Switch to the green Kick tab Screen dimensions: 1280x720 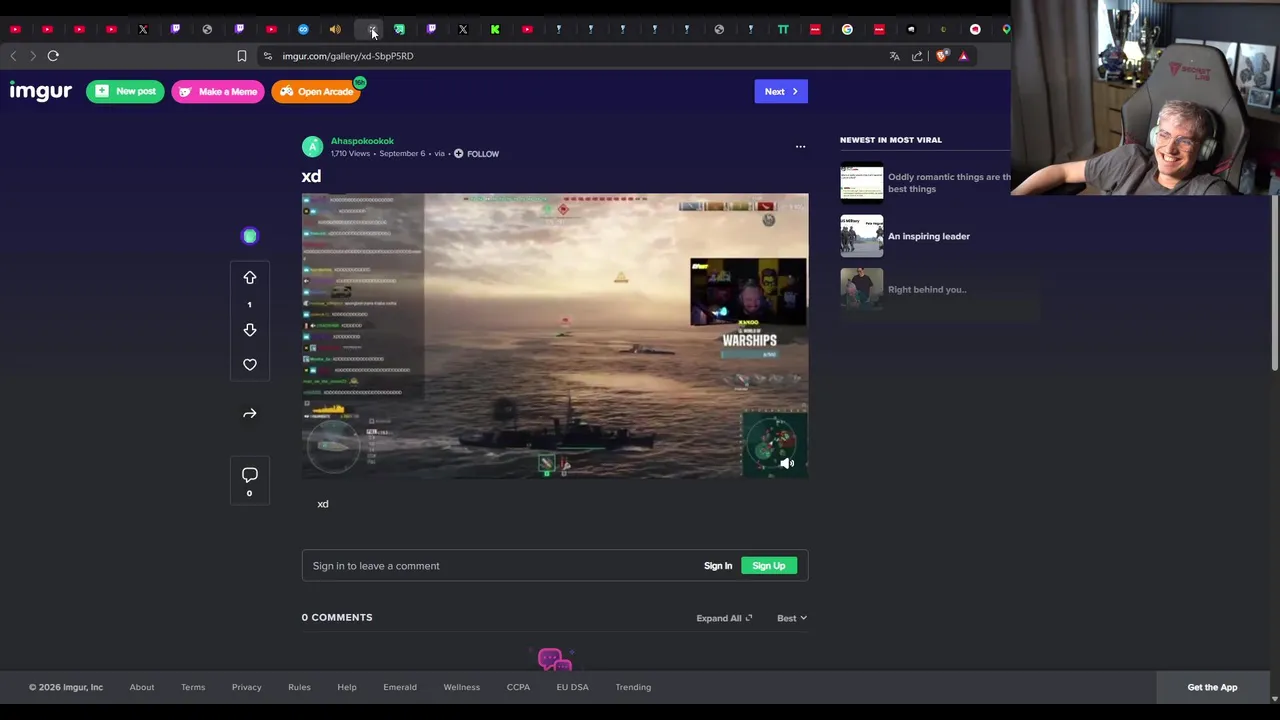[495, 29]
